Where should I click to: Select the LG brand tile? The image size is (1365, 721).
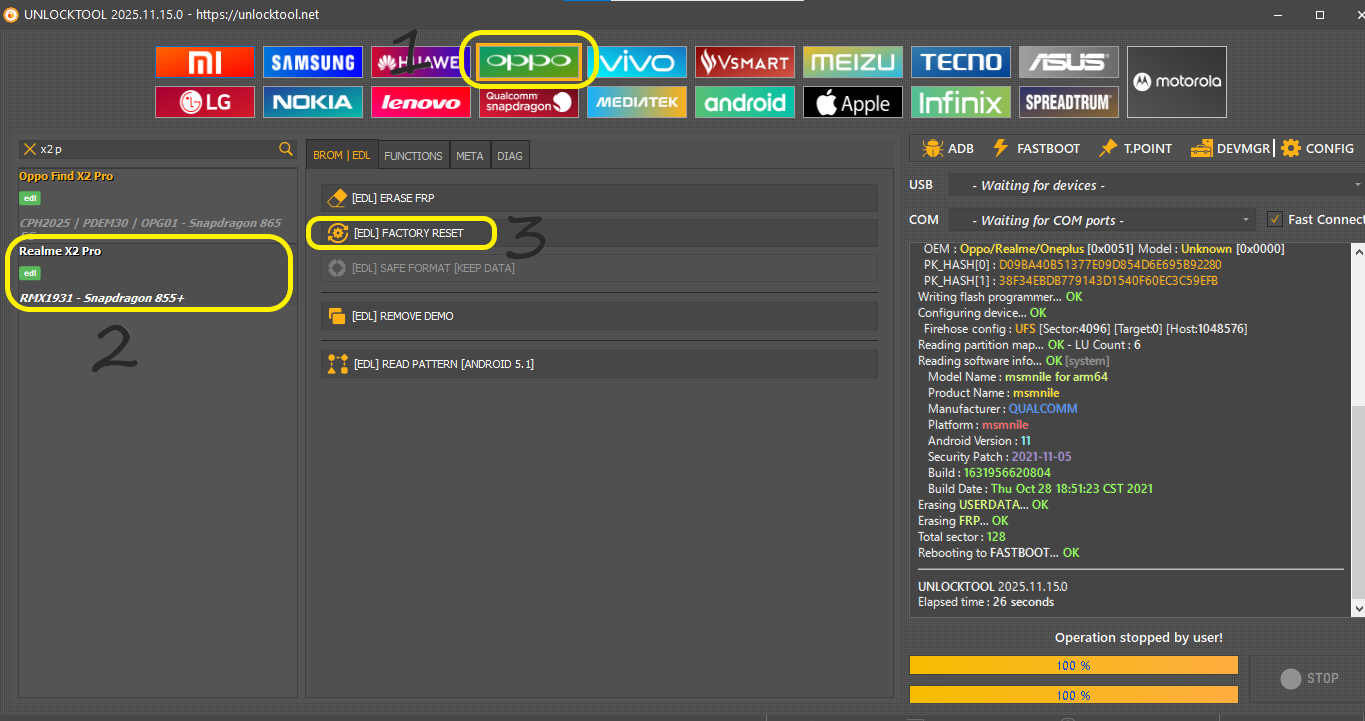pos(205,102)
